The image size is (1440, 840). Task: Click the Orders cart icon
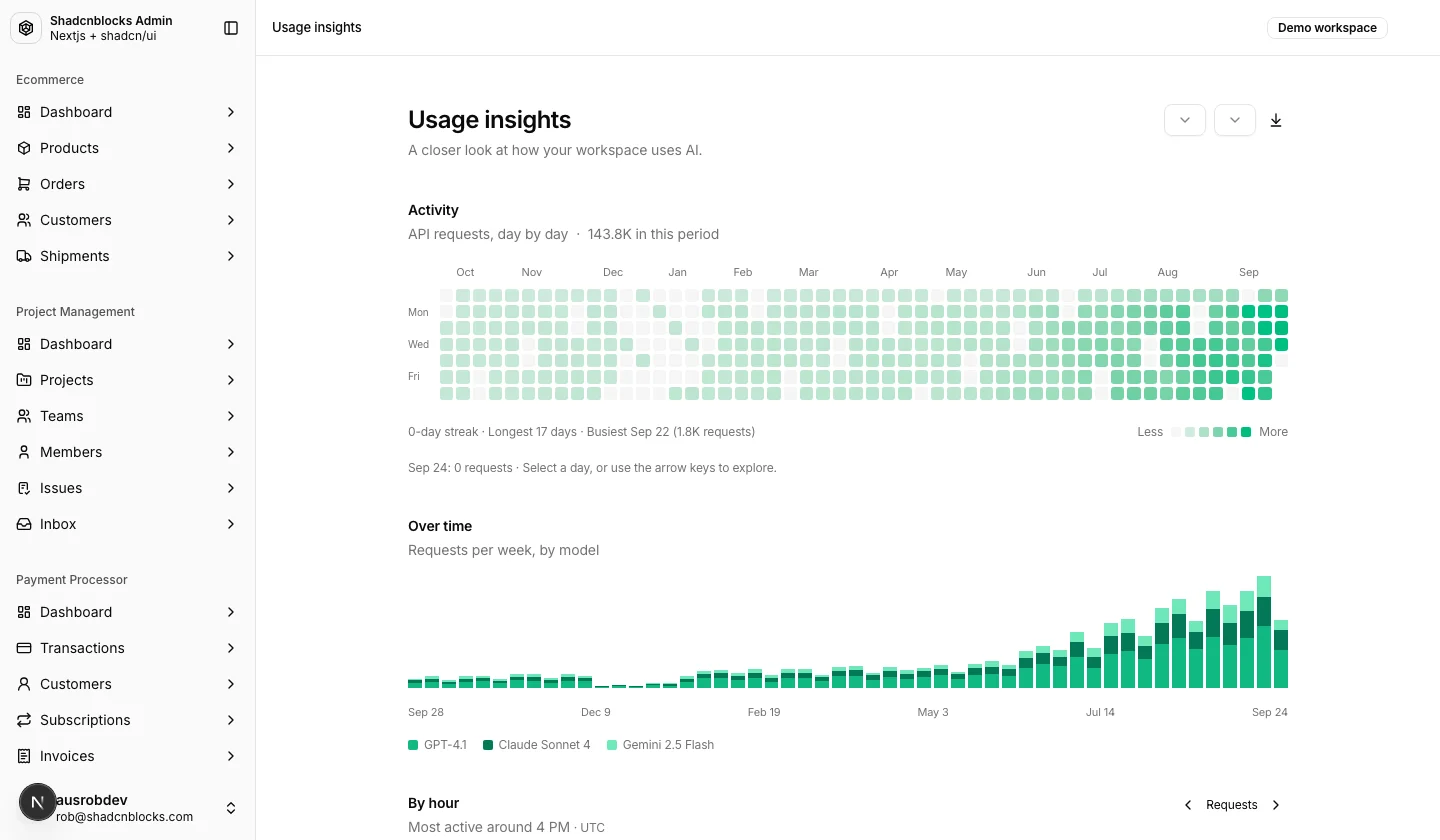tap(24, 184)
